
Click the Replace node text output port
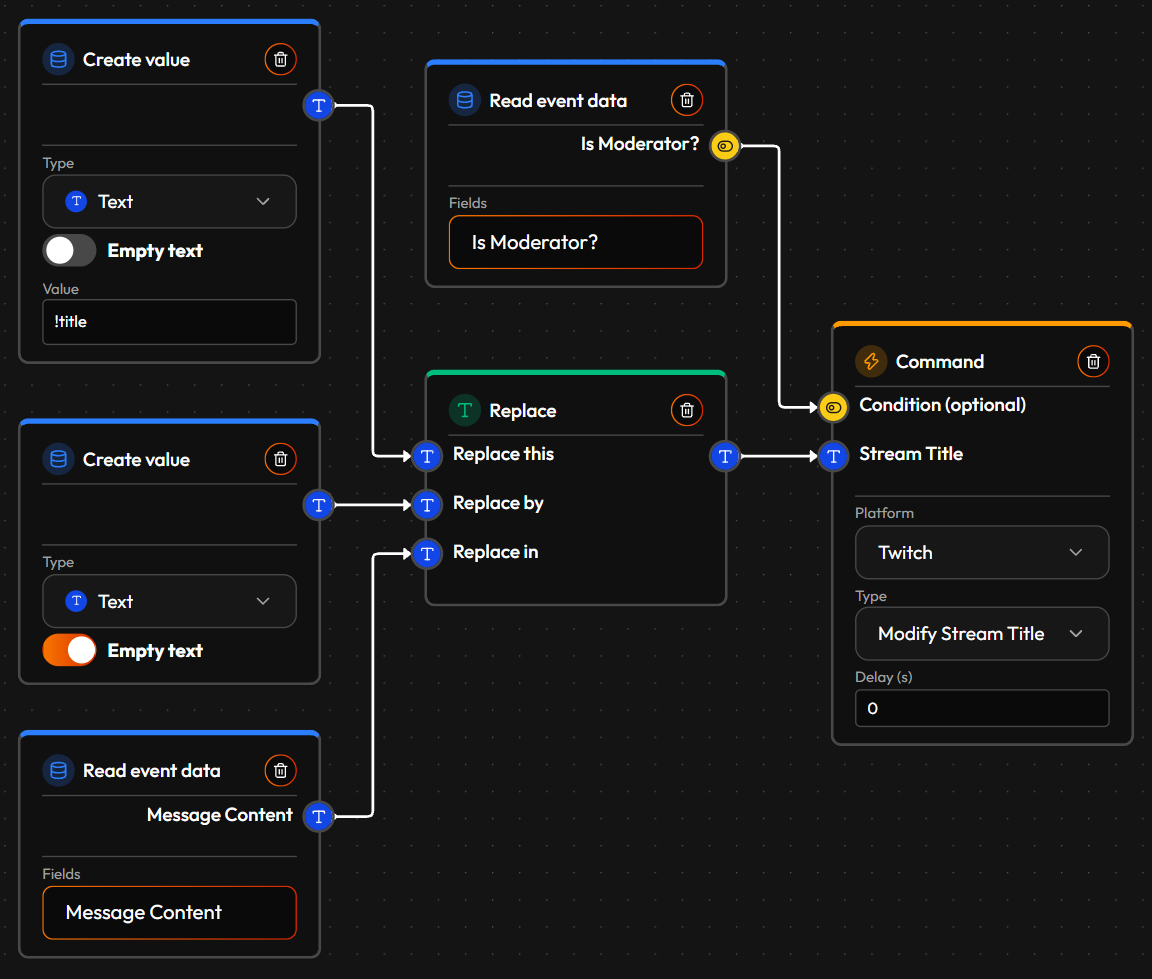pyautogui.click(x=725, y=456)
